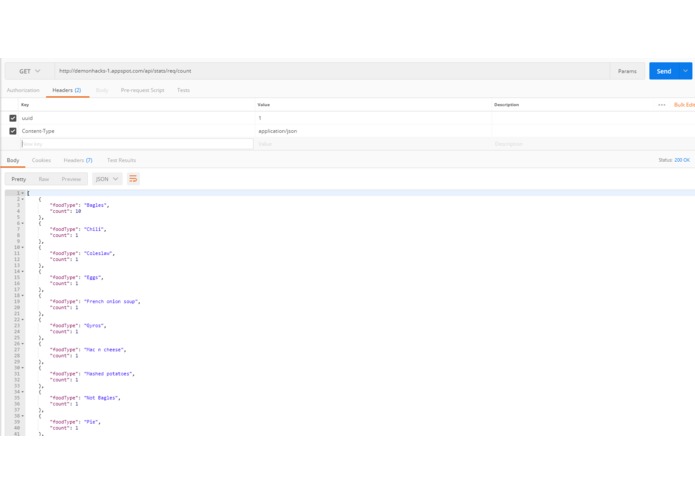The image size is (695, 494).
Task: Click the New key input field
Action: pos(137,144)
